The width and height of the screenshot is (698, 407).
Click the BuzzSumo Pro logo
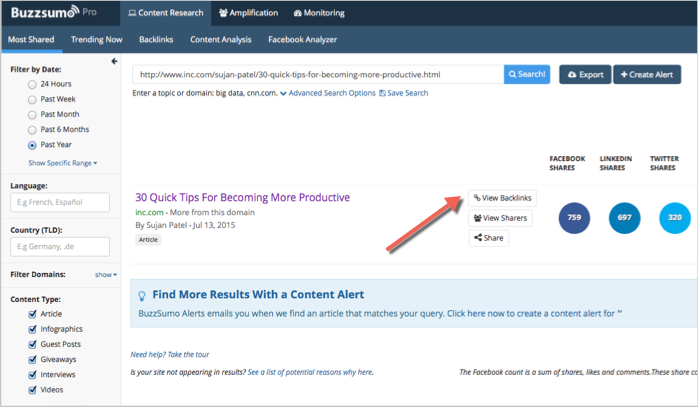pyautogui.click(x=53, y=12)
